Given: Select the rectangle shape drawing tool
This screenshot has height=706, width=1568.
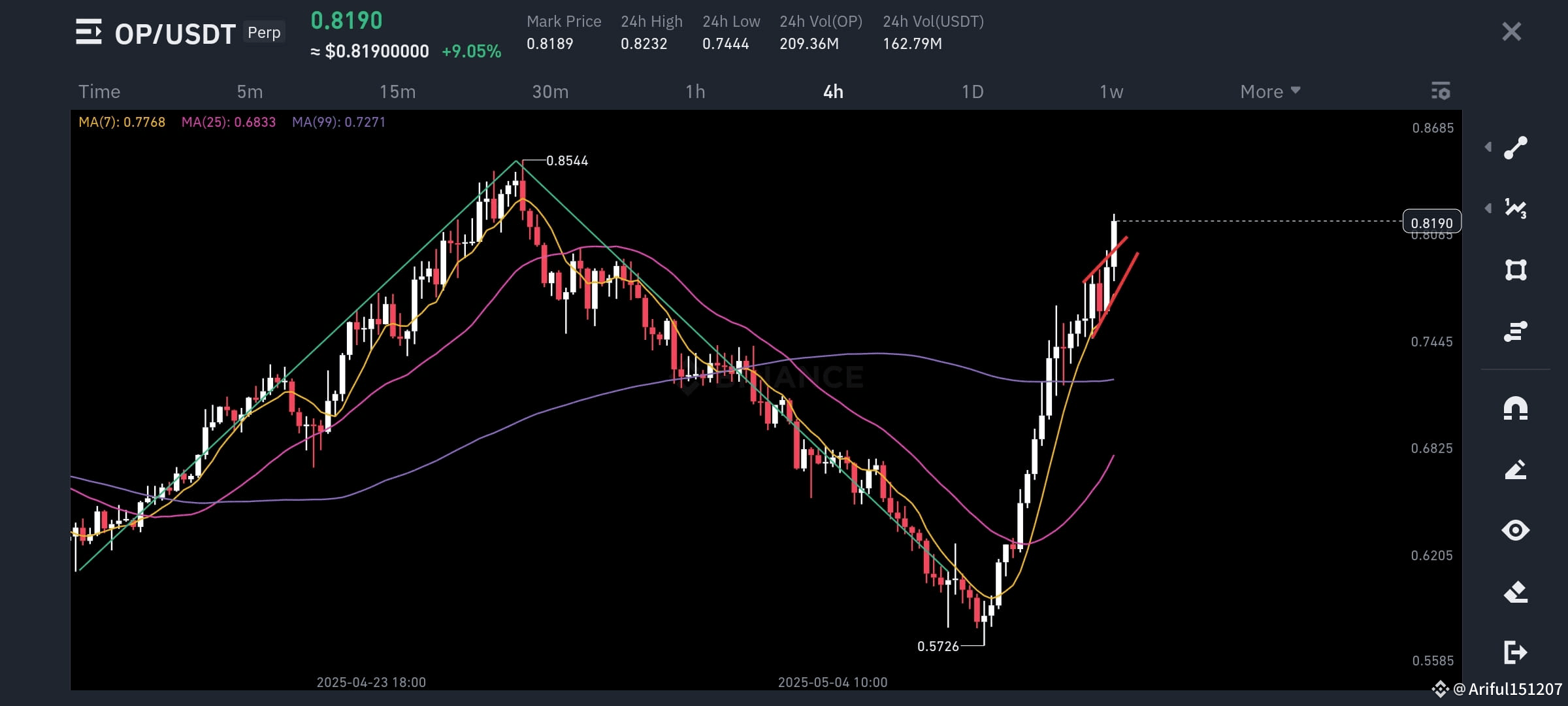Looking at the screenshot, I should [1517, 269].
